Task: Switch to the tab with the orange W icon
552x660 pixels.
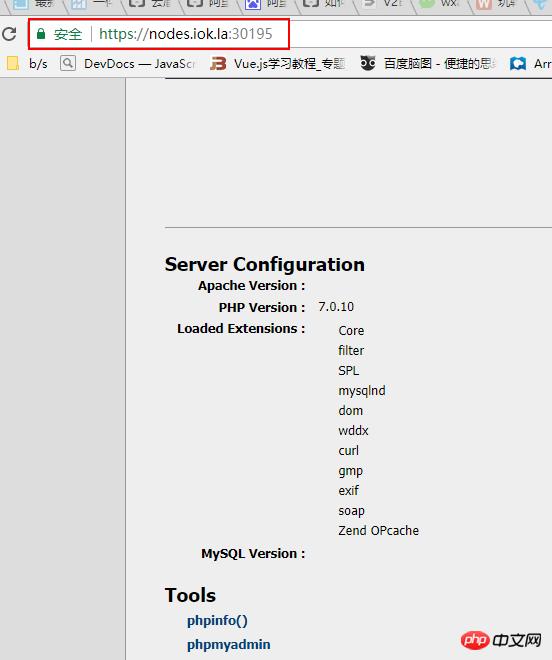Action: (x=484, y=4)
